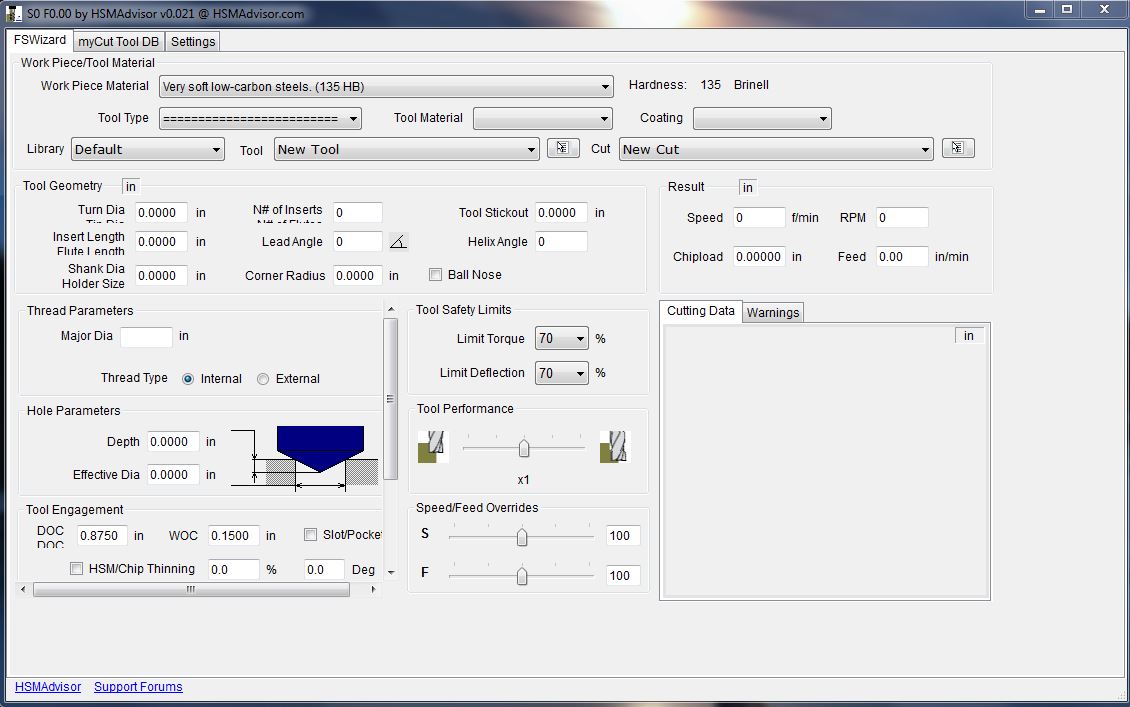Click the Speed override S slider handle
This screenshot has width=1130, height=707.
[521, 537]
